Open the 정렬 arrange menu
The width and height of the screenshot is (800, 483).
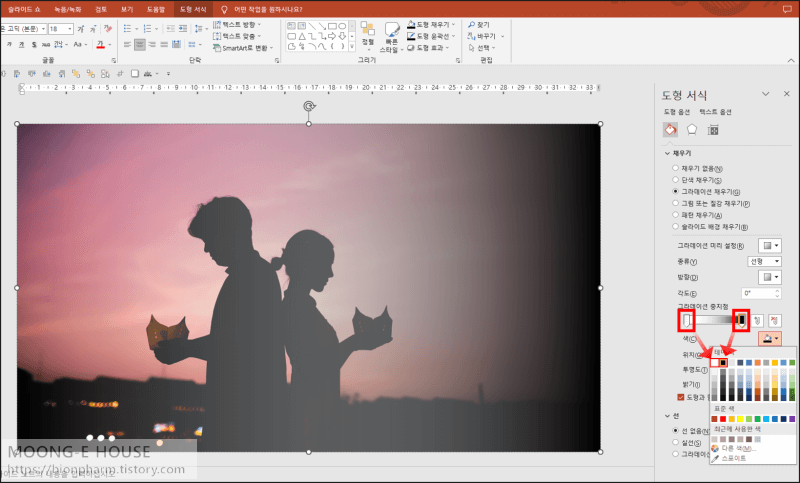[367, 34]
